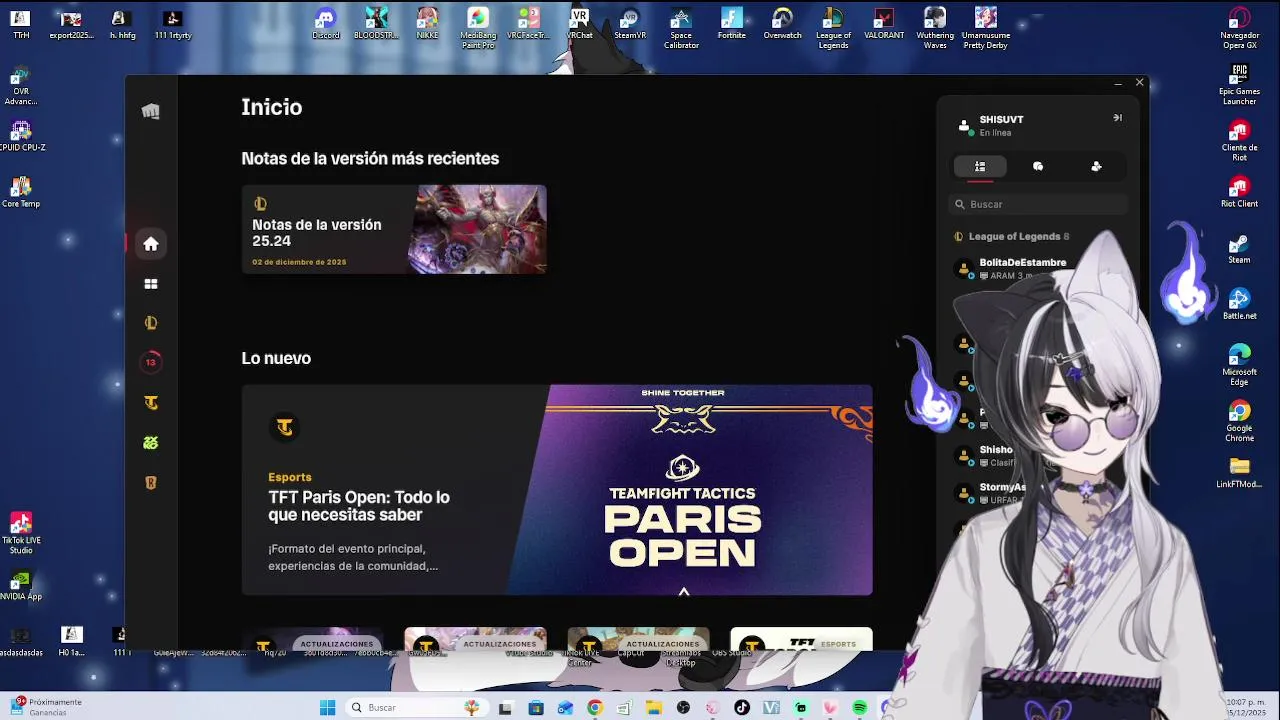
Task: Select the green game icon in sidebar
Action: [151, 443]
